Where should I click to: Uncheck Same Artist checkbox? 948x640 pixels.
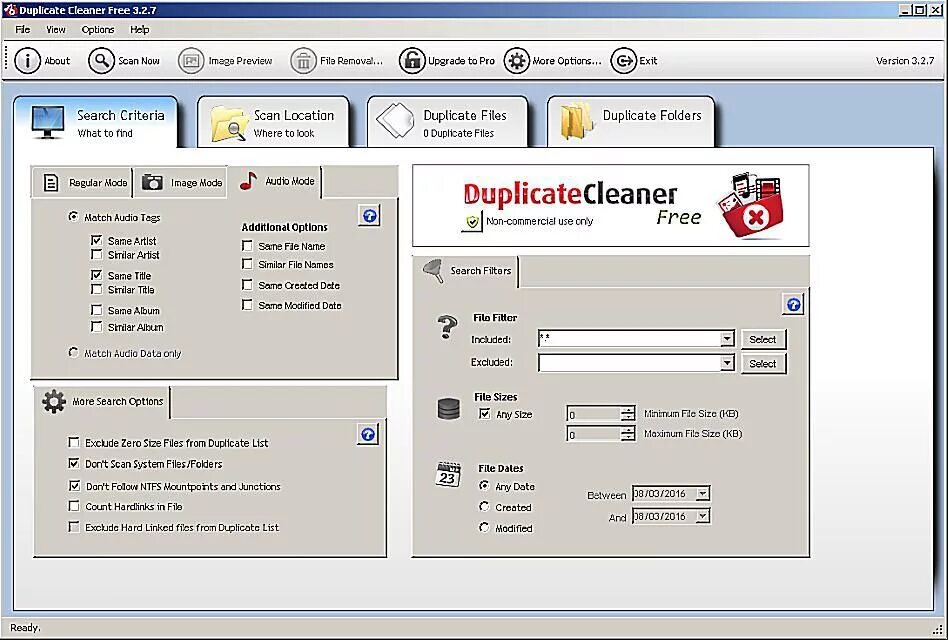pos(96,240)
